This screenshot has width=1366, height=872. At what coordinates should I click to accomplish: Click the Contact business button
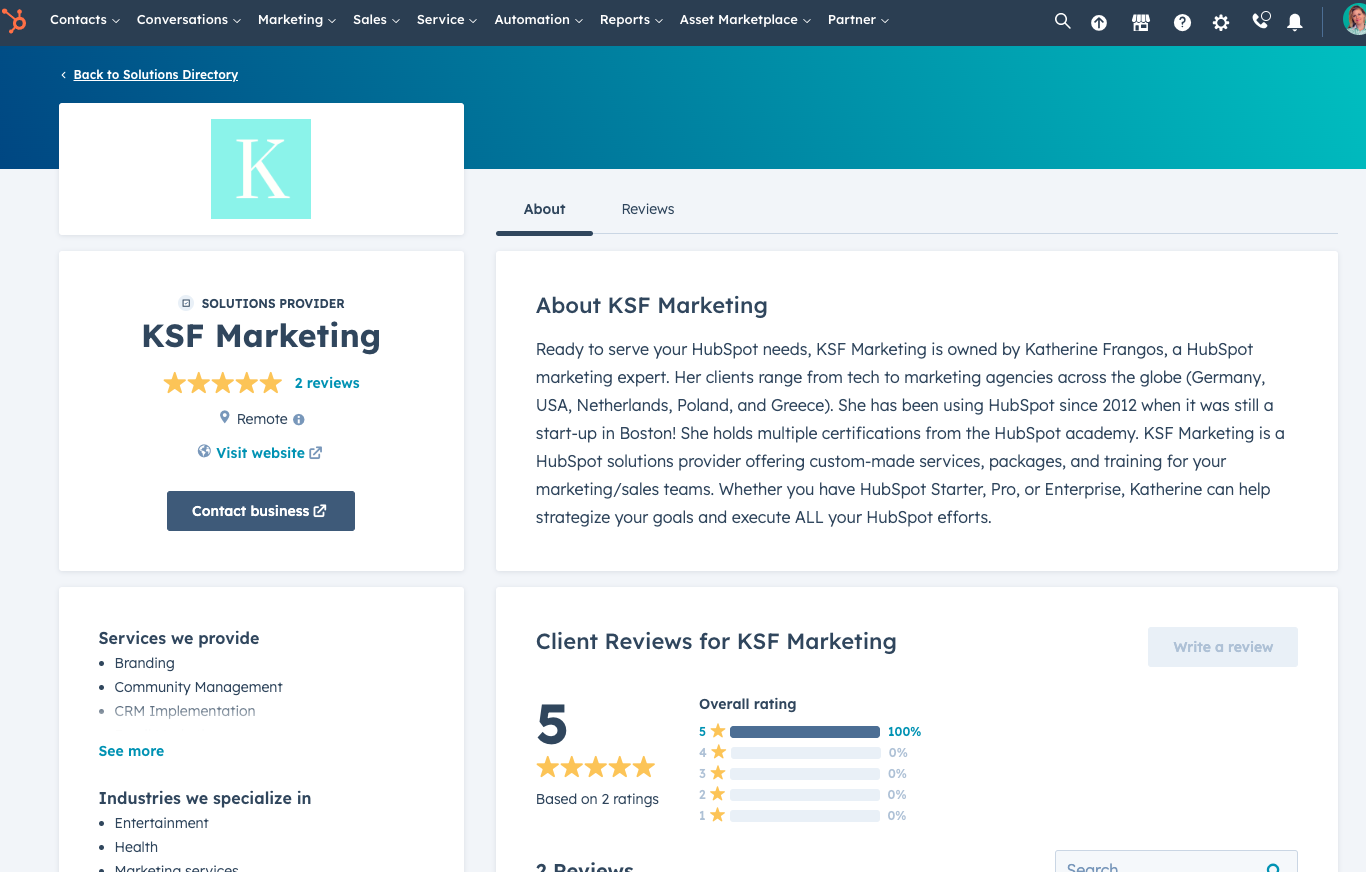tap(261, 511)
